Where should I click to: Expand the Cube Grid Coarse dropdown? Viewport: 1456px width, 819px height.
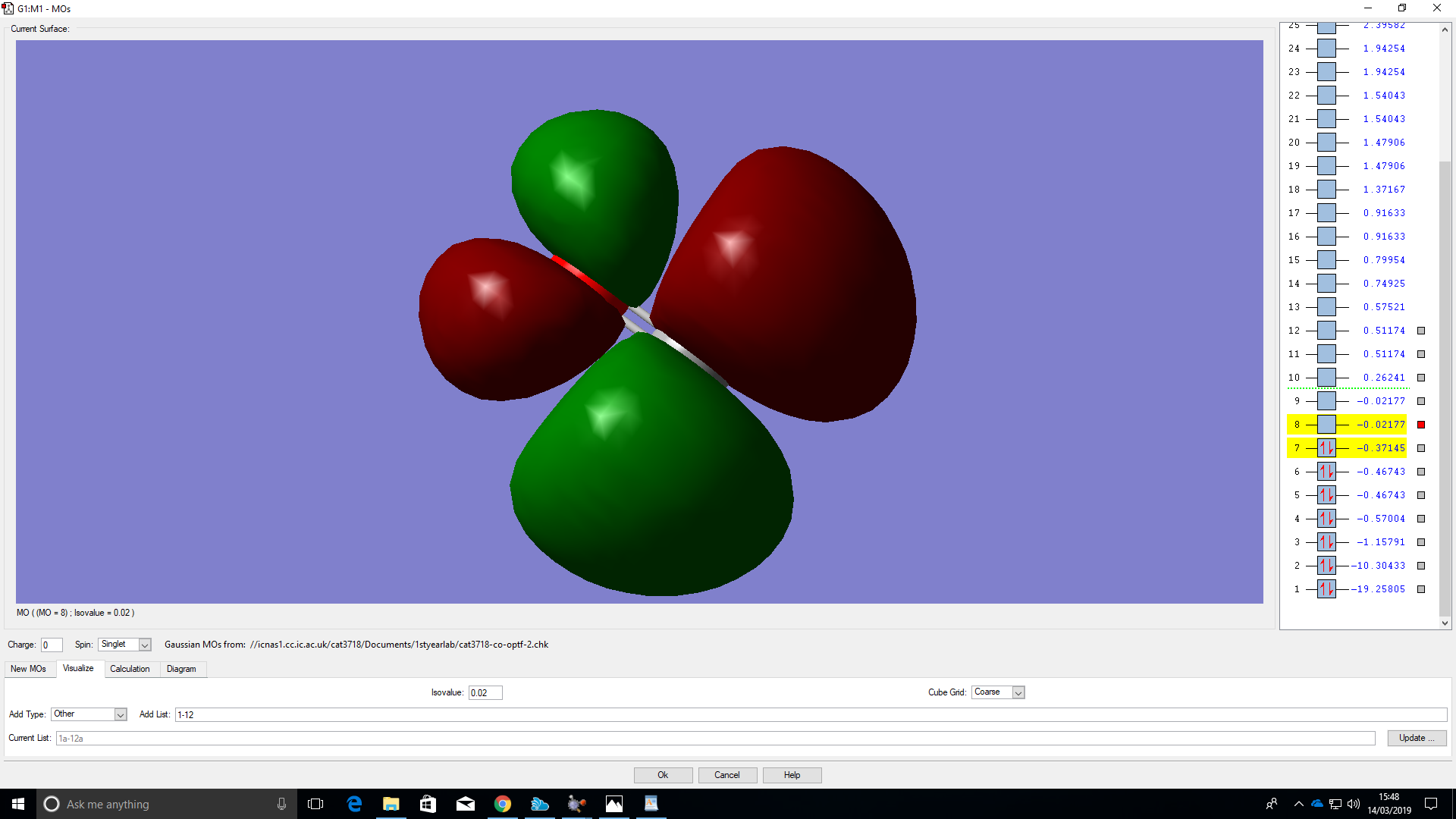point(1018,692)
